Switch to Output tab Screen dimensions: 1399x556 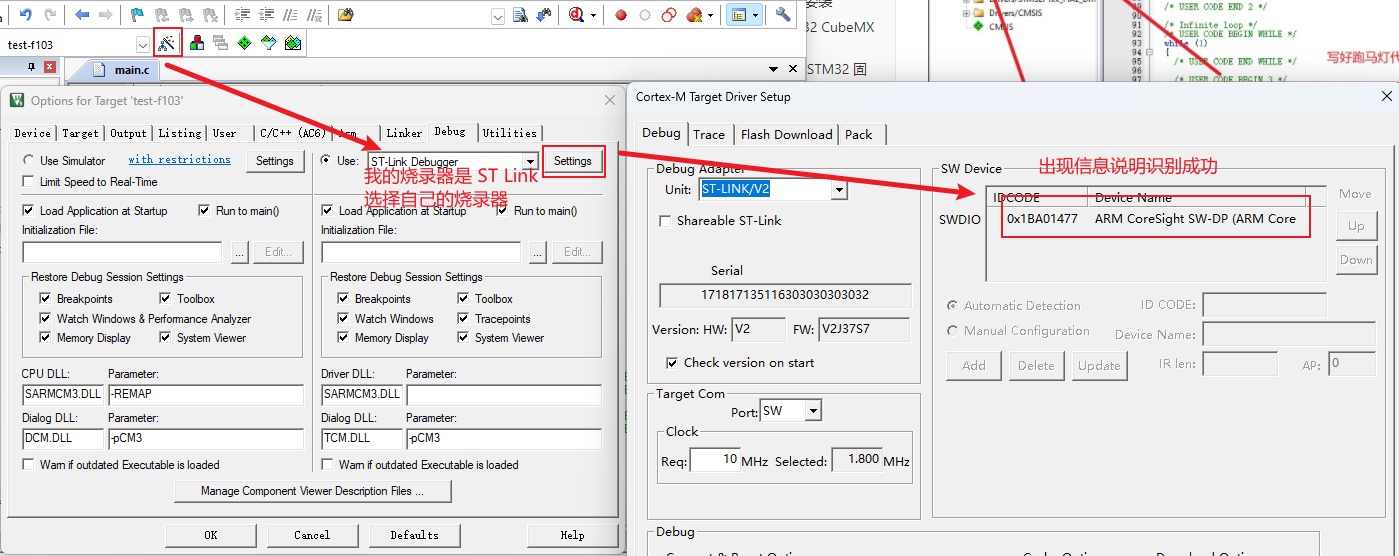(x=128, y=133)
